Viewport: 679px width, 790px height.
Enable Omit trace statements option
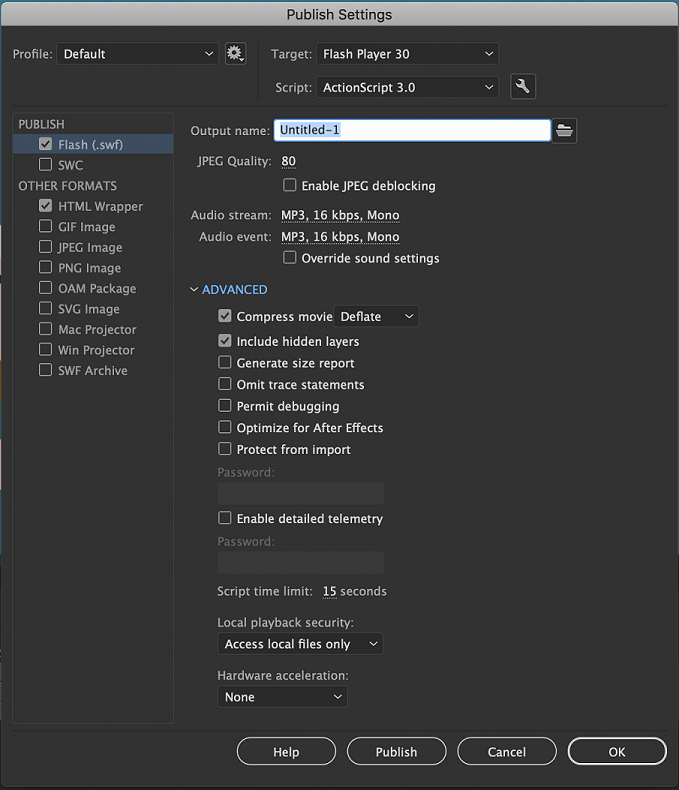pos(225,385)
